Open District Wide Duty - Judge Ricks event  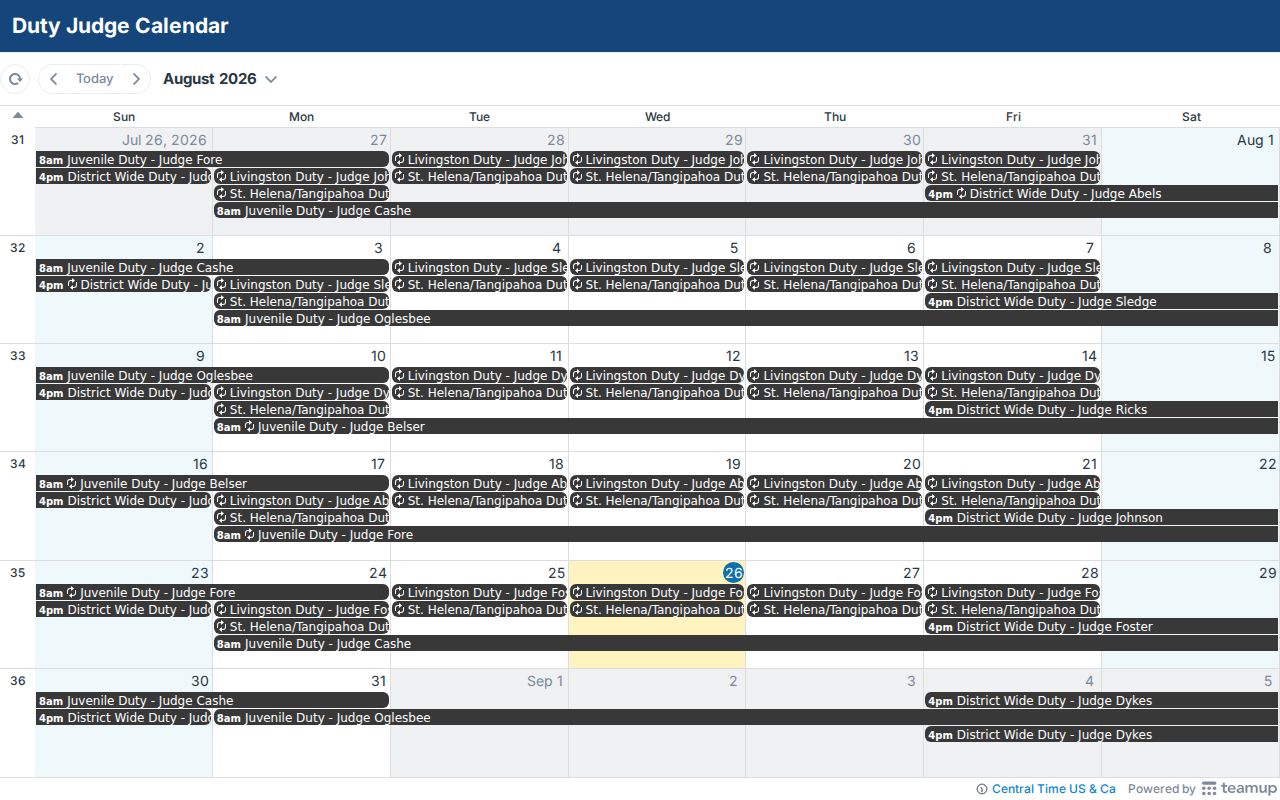tap(1101, 410)
